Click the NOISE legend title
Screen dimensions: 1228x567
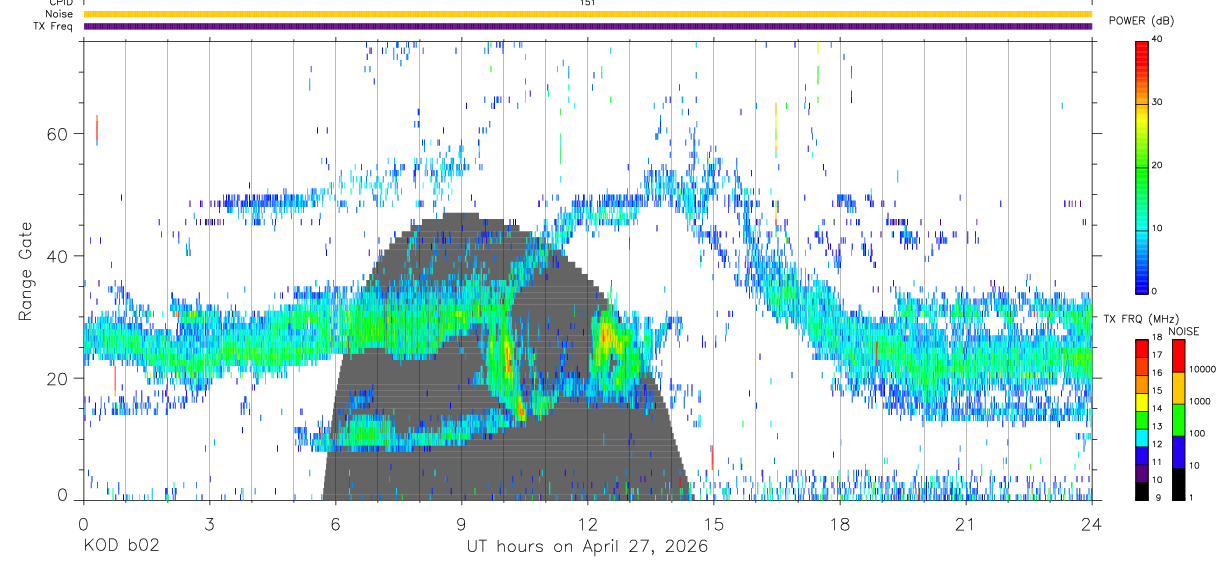tap(1183, 331)
